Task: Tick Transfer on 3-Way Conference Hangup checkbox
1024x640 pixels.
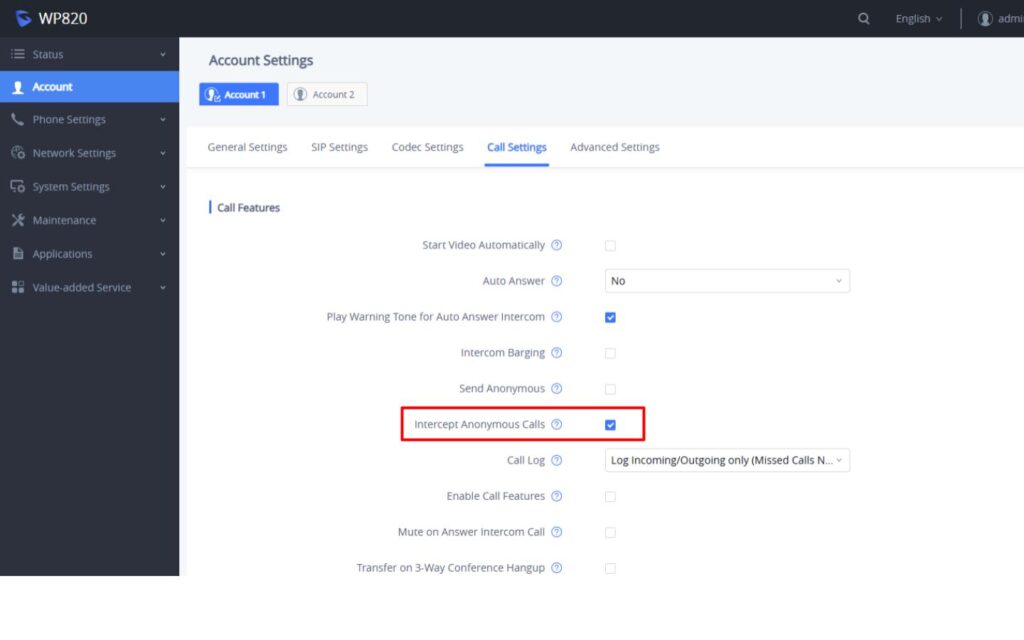Action: coord(610,569)
